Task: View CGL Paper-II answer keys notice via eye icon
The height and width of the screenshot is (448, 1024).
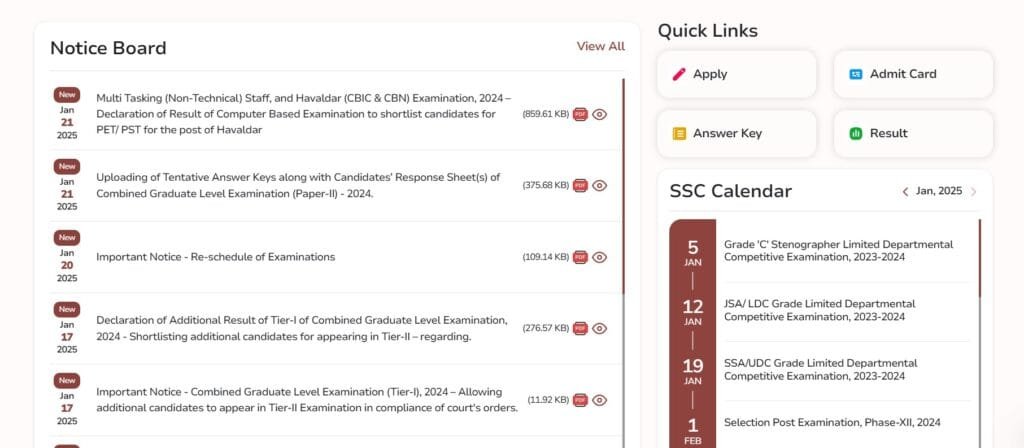Action: pos(600,185)
